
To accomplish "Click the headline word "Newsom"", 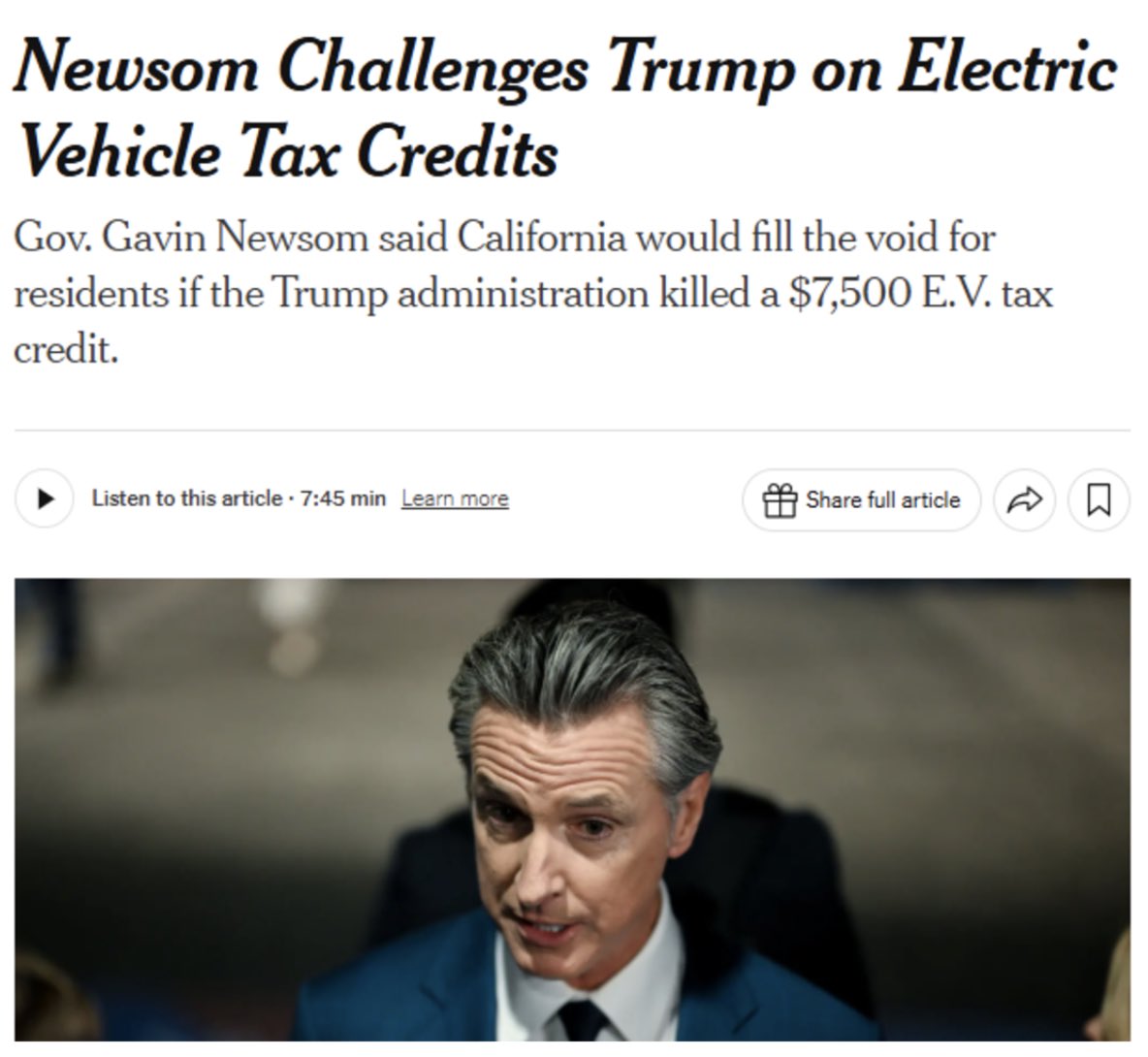I will 136,67.
